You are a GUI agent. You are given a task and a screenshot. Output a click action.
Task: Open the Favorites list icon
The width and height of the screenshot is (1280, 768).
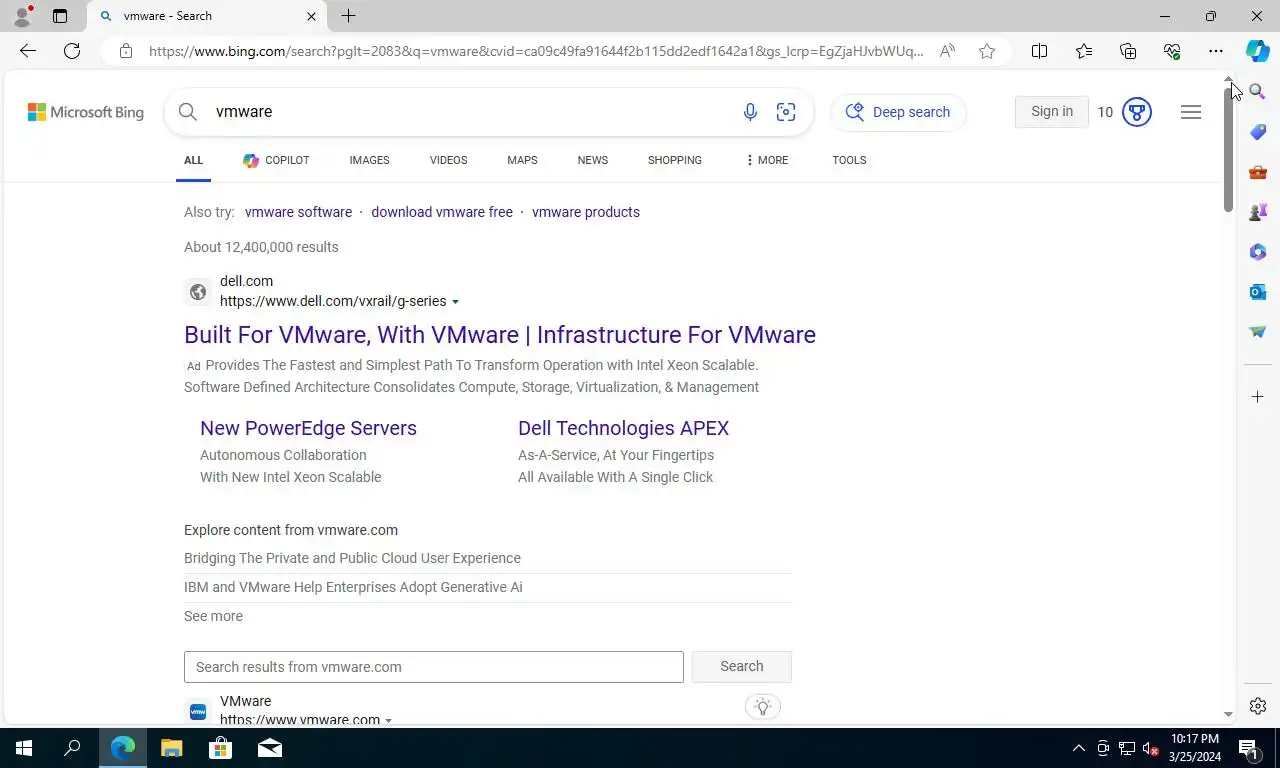1084,51
